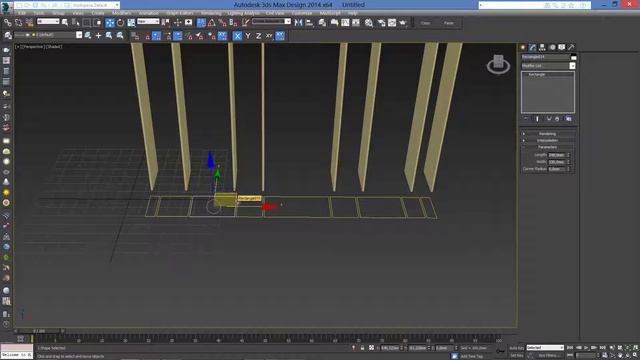Restrict to Y axis constraint
Viewport: 640px width, 360px height.
coord(248,36)
